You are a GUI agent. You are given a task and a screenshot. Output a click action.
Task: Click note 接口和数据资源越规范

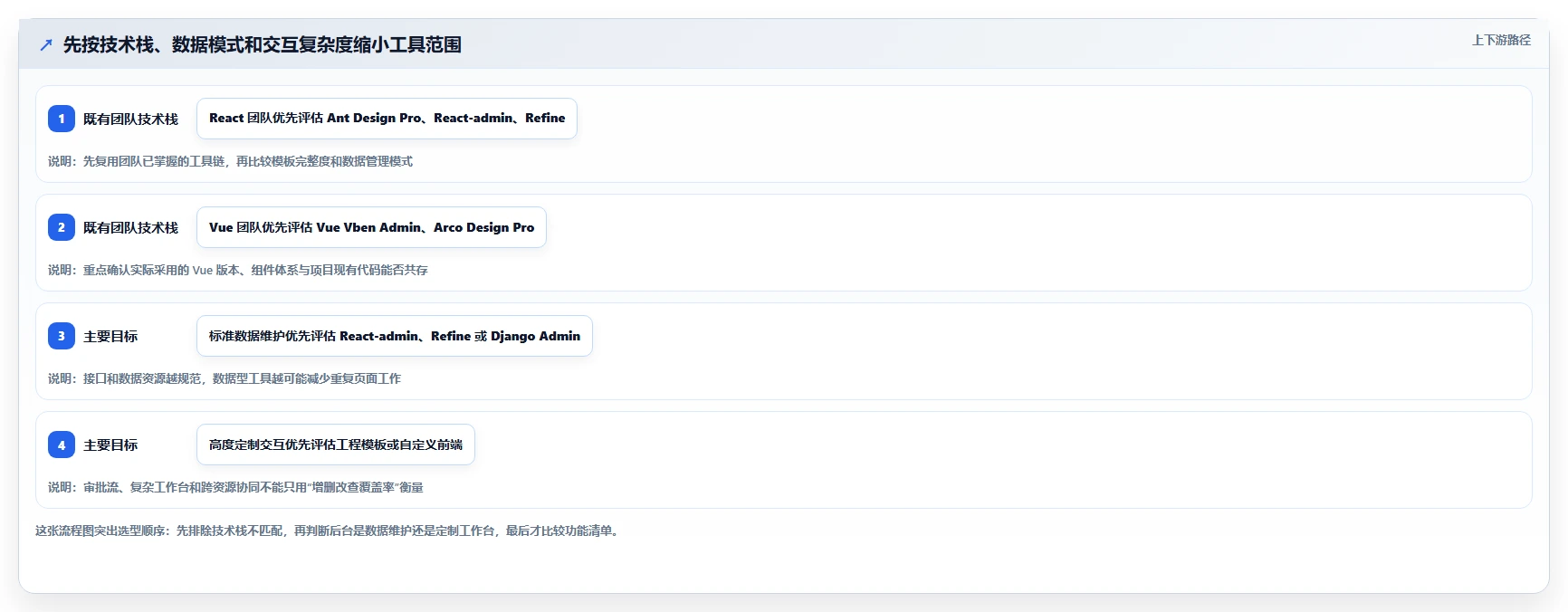pyautogui.click(x=225, y=378)
